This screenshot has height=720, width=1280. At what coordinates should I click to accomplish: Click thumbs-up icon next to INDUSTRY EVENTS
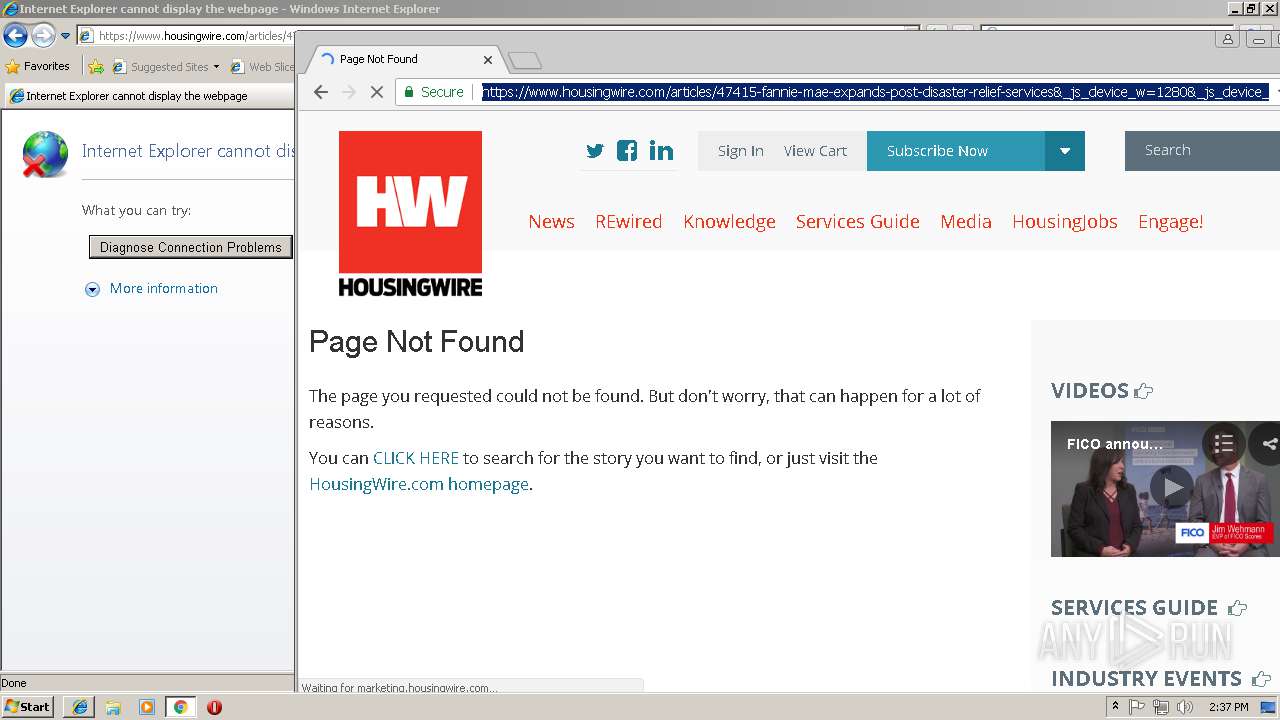pos(1261,679)
